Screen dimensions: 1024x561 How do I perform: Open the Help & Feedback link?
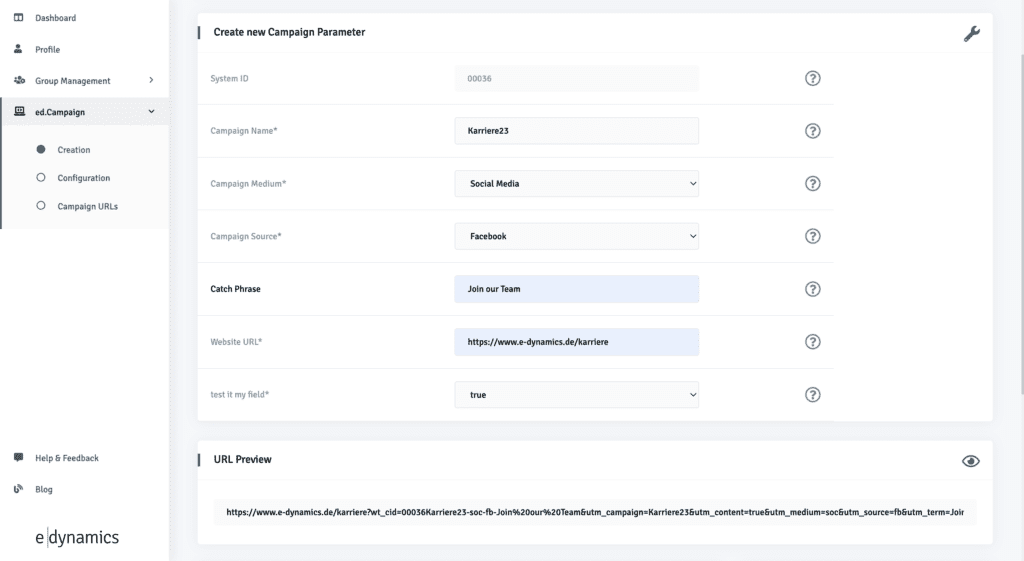[66, 458]
